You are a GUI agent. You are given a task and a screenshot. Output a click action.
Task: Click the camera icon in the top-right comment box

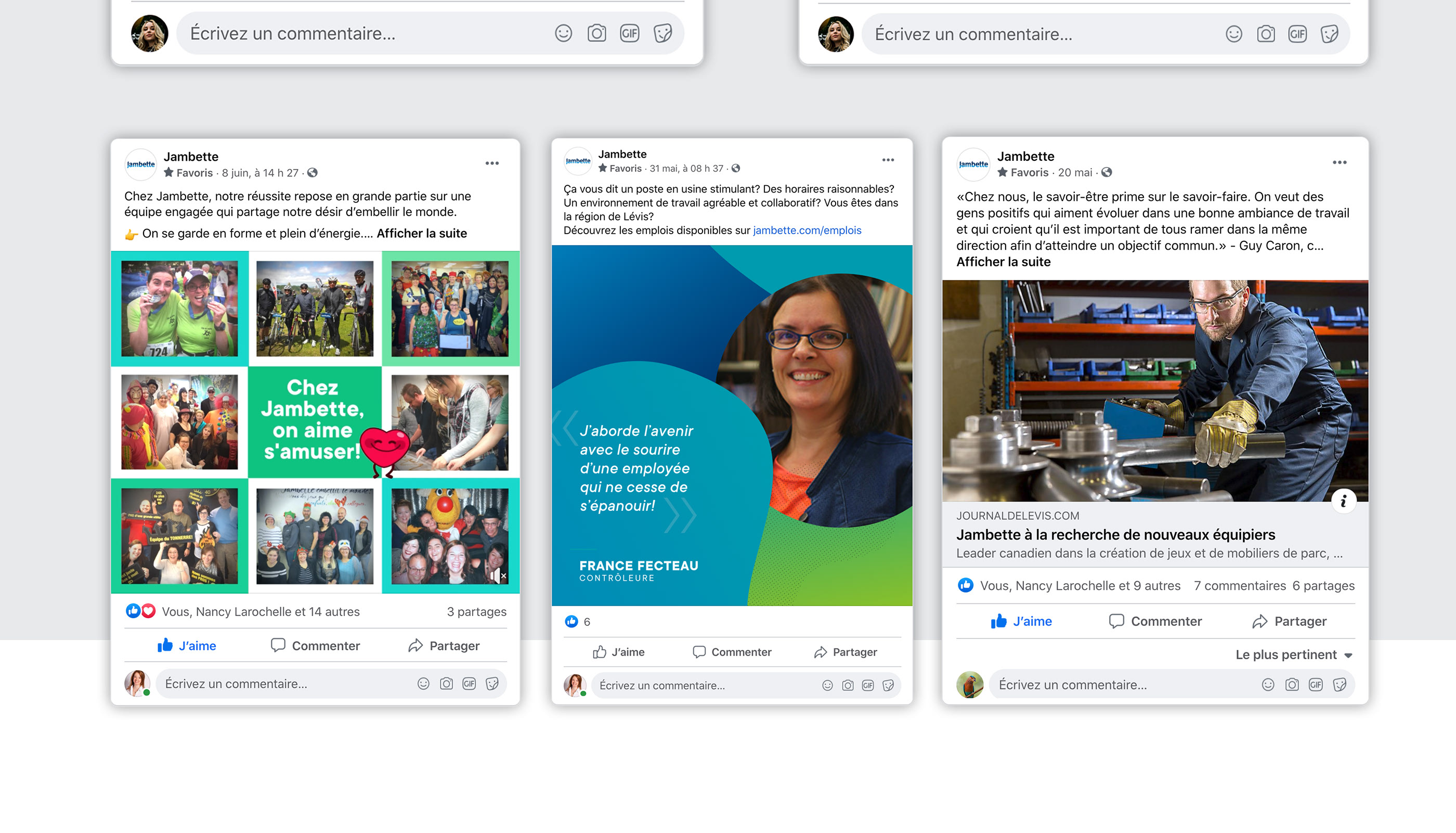click(x=1266, y=34)
